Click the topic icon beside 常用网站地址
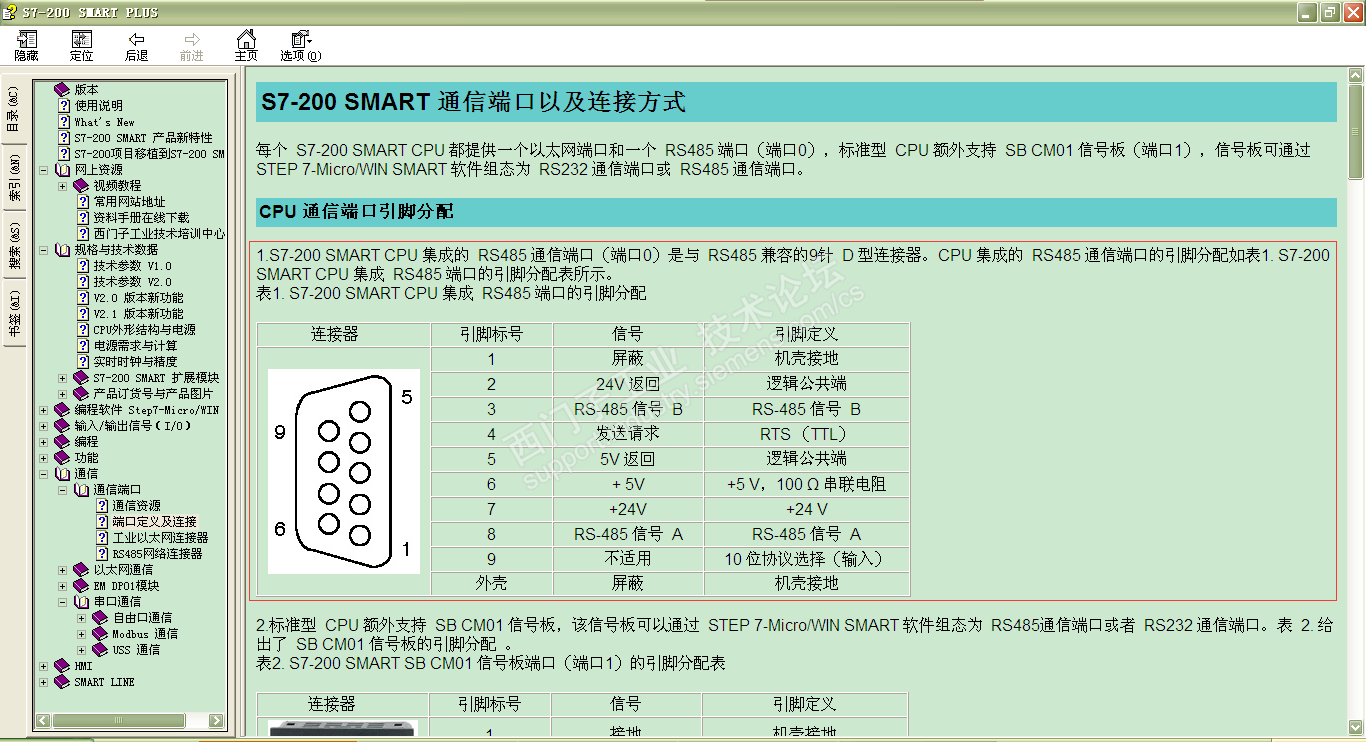The width and height of the screenshot is (1366, 742). (x=84, y=201)
